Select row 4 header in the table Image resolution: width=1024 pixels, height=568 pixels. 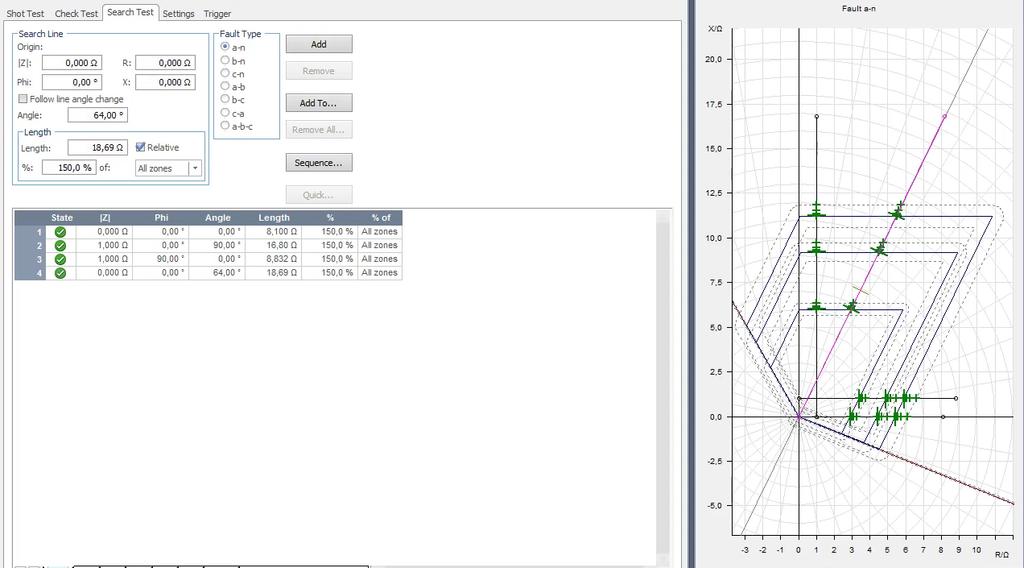[31, 273]
